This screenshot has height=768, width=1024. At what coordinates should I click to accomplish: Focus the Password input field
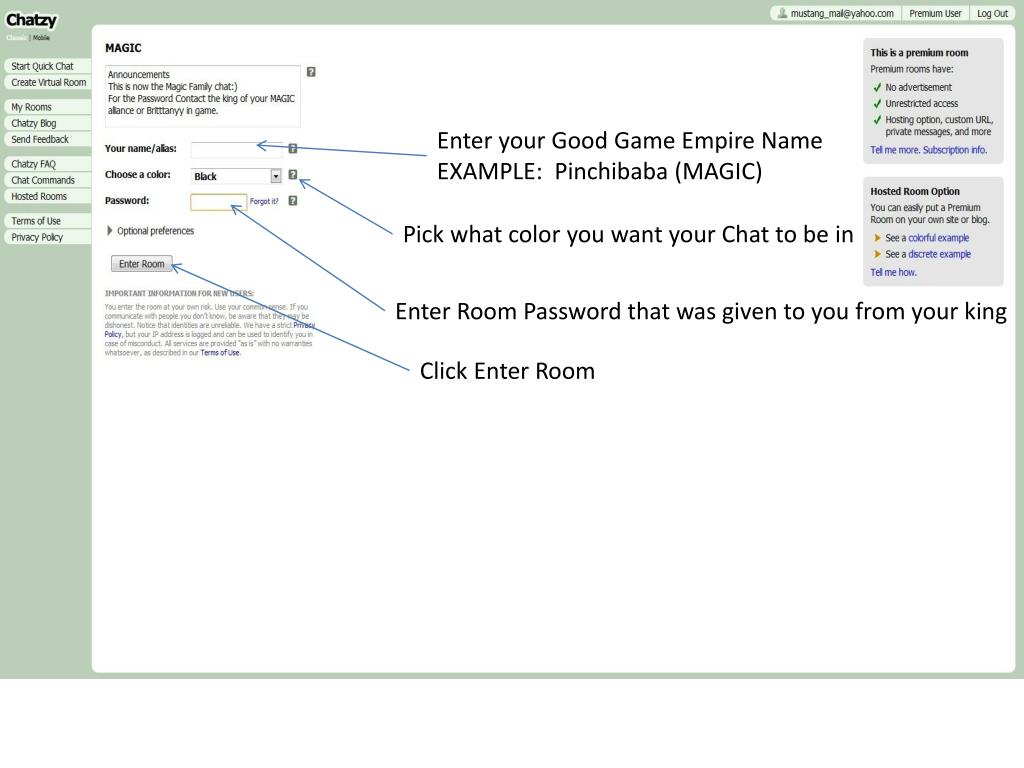tap(219, 202)
